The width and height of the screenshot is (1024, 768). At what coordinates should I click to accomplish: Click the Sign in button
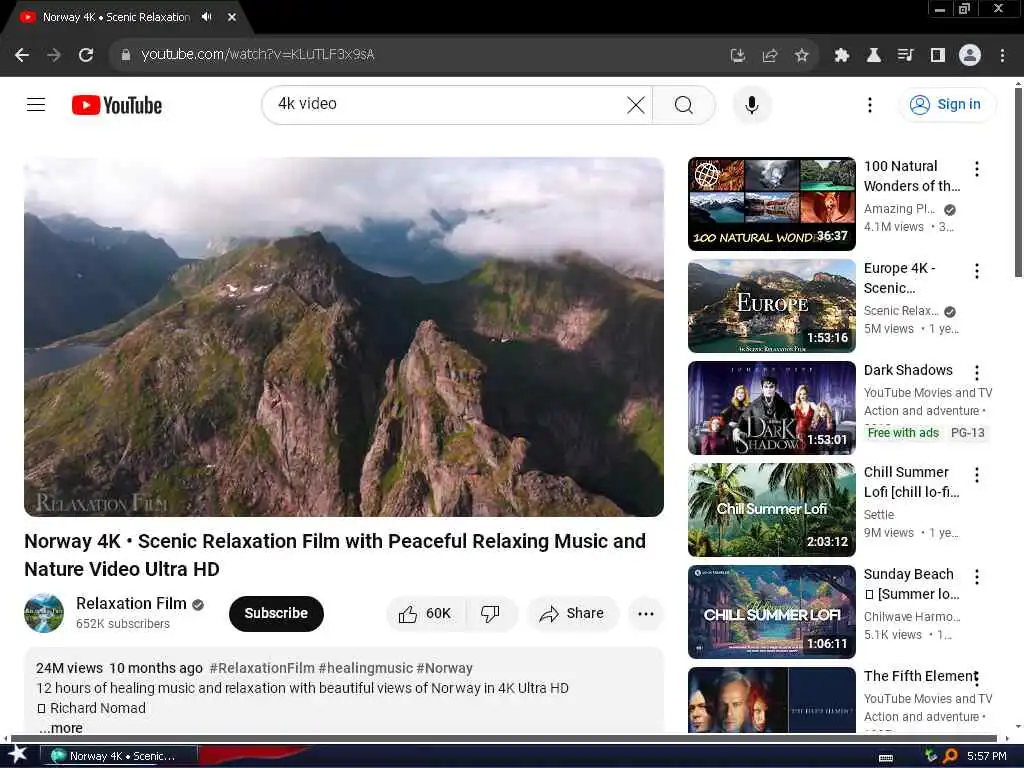click(948, 104)
